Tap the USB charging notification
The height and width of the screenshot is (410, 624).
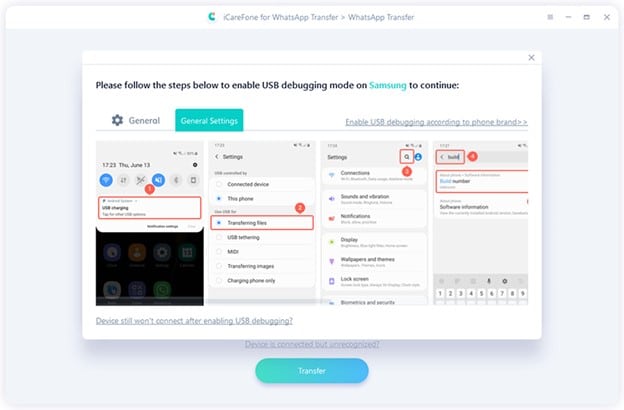click(150, 207)
